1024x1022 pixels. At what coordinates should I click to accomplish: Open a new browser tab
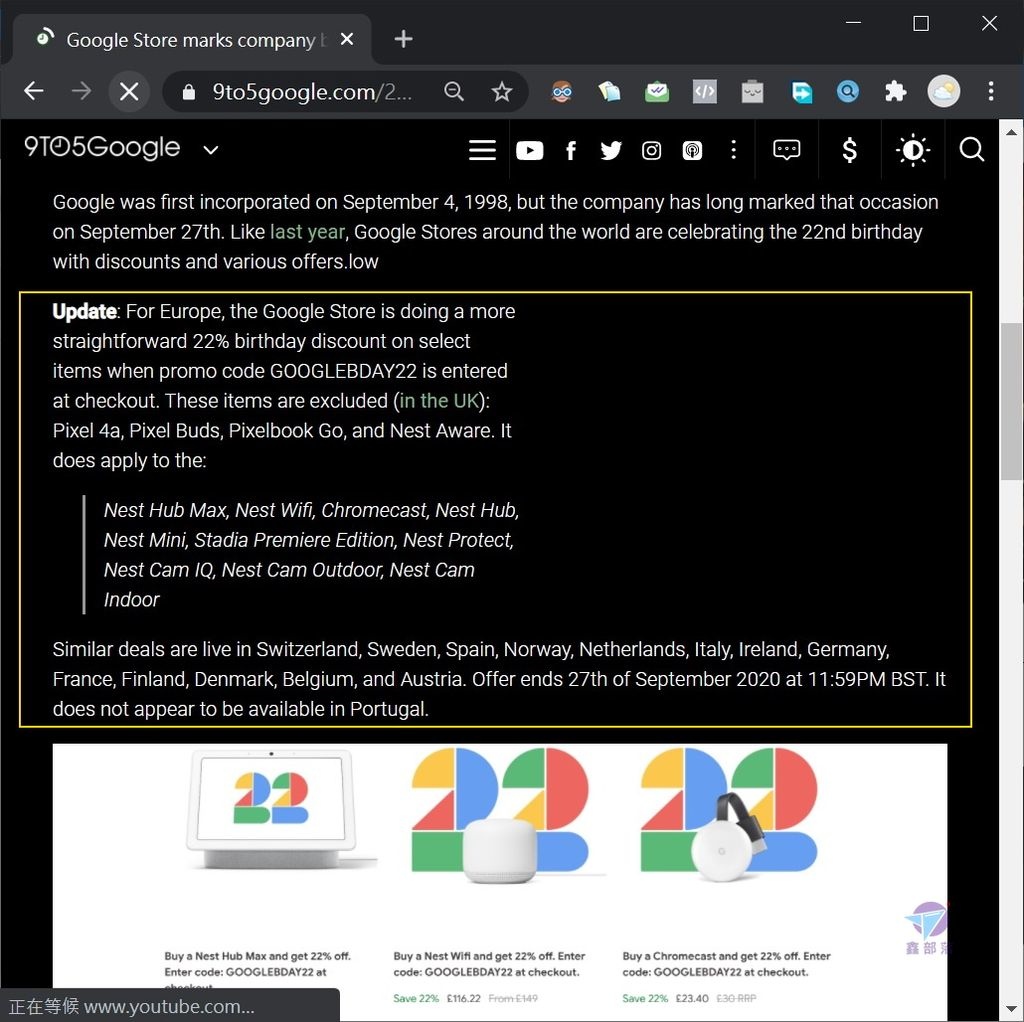pyautogui.click(x=403, y=39)
